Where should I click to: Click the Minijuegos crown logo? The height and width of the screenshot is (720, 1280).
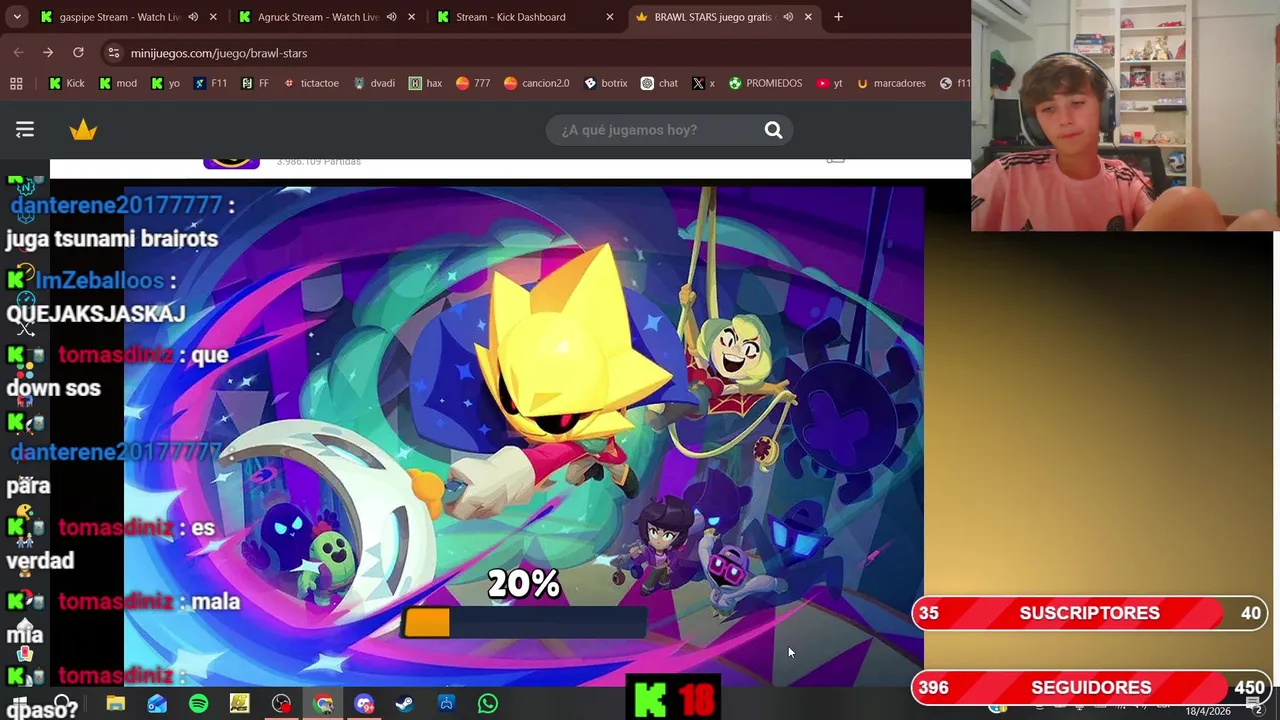point(83,130)
